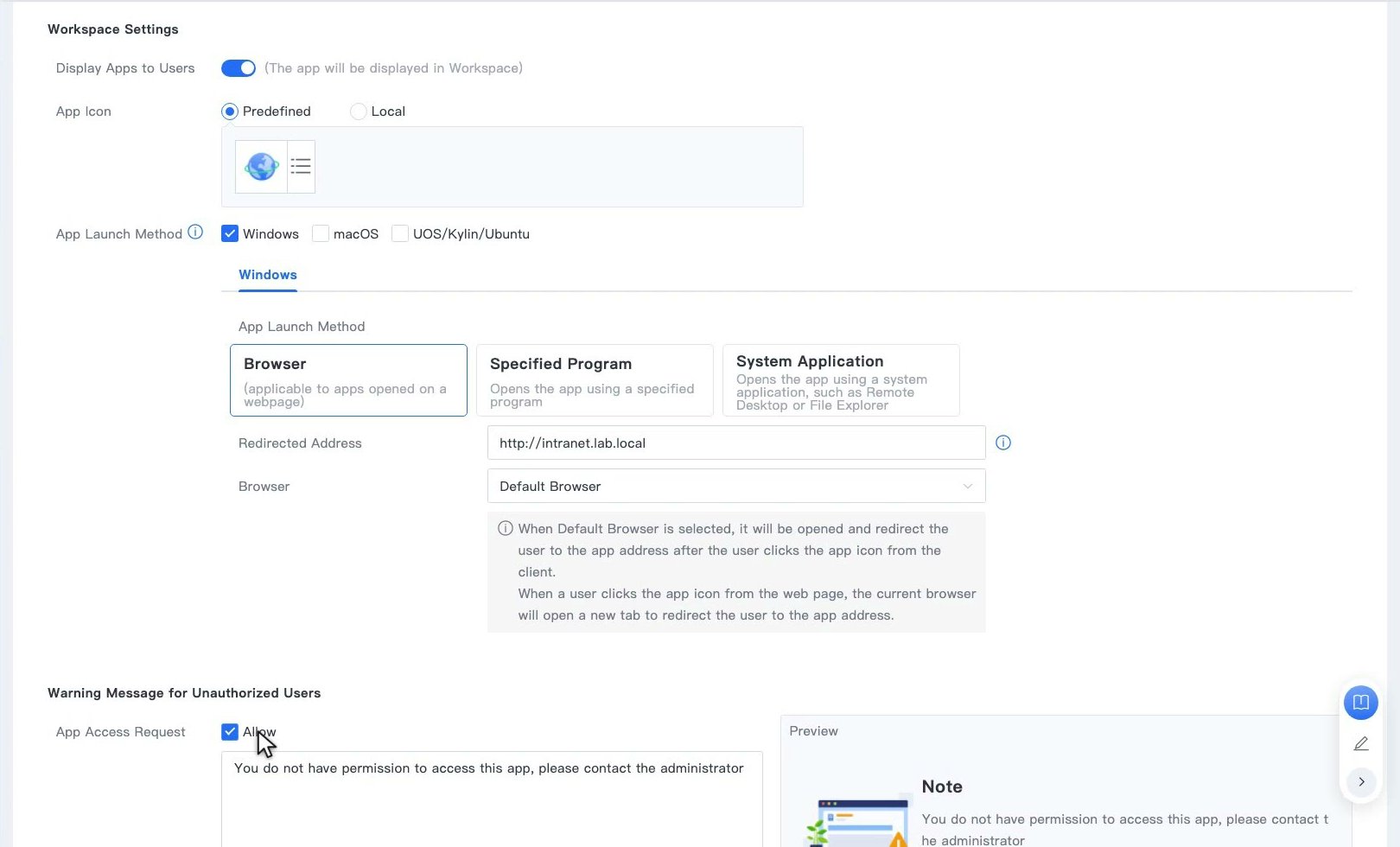Click the Redirected Address input field
The image size is (1400, 847).
736,443
